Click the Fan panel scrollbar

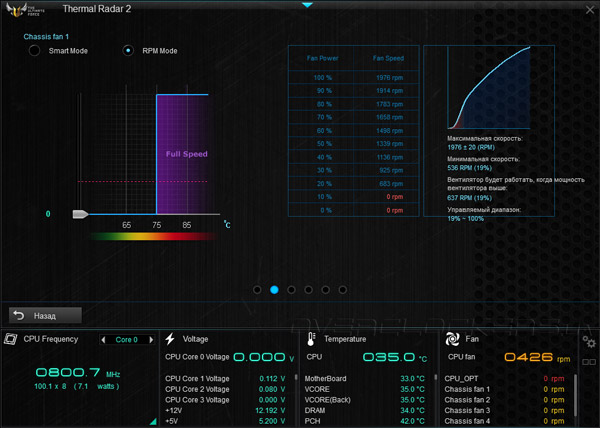[x=575, y=395]
